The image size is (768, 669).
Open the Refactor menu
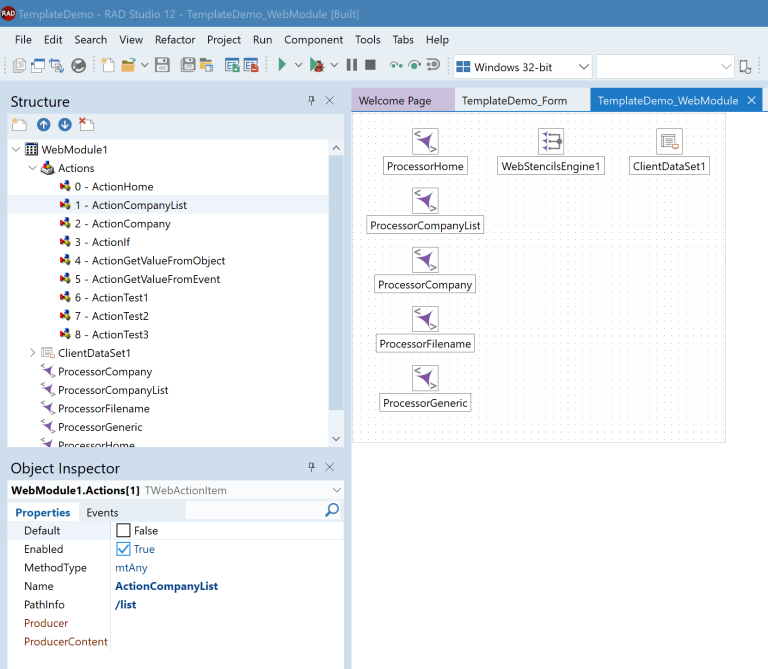[x=175, y=40]
